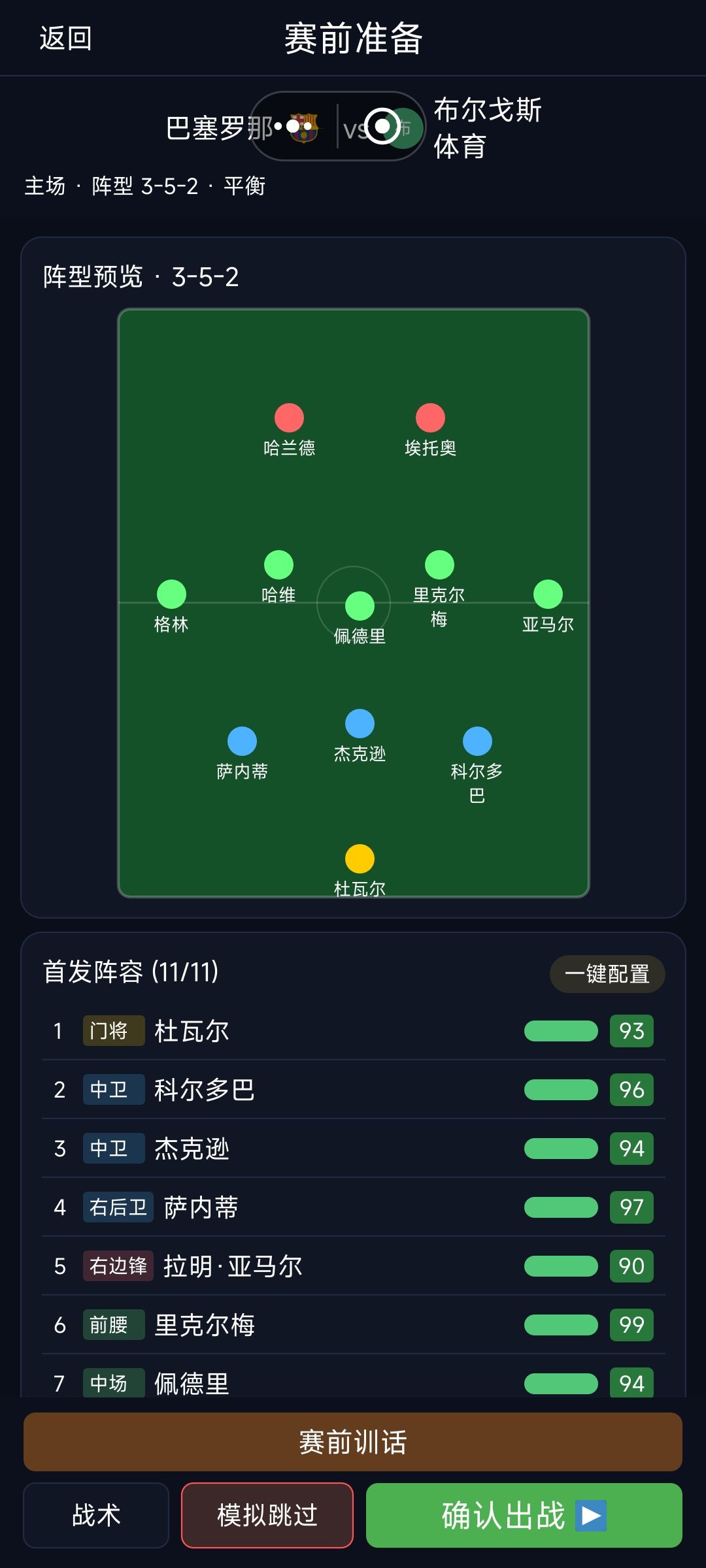Click the Barcelona club crest icon
Viewport: 706px width, 1568px height.
pyautogui.click(x=303, y=127)
